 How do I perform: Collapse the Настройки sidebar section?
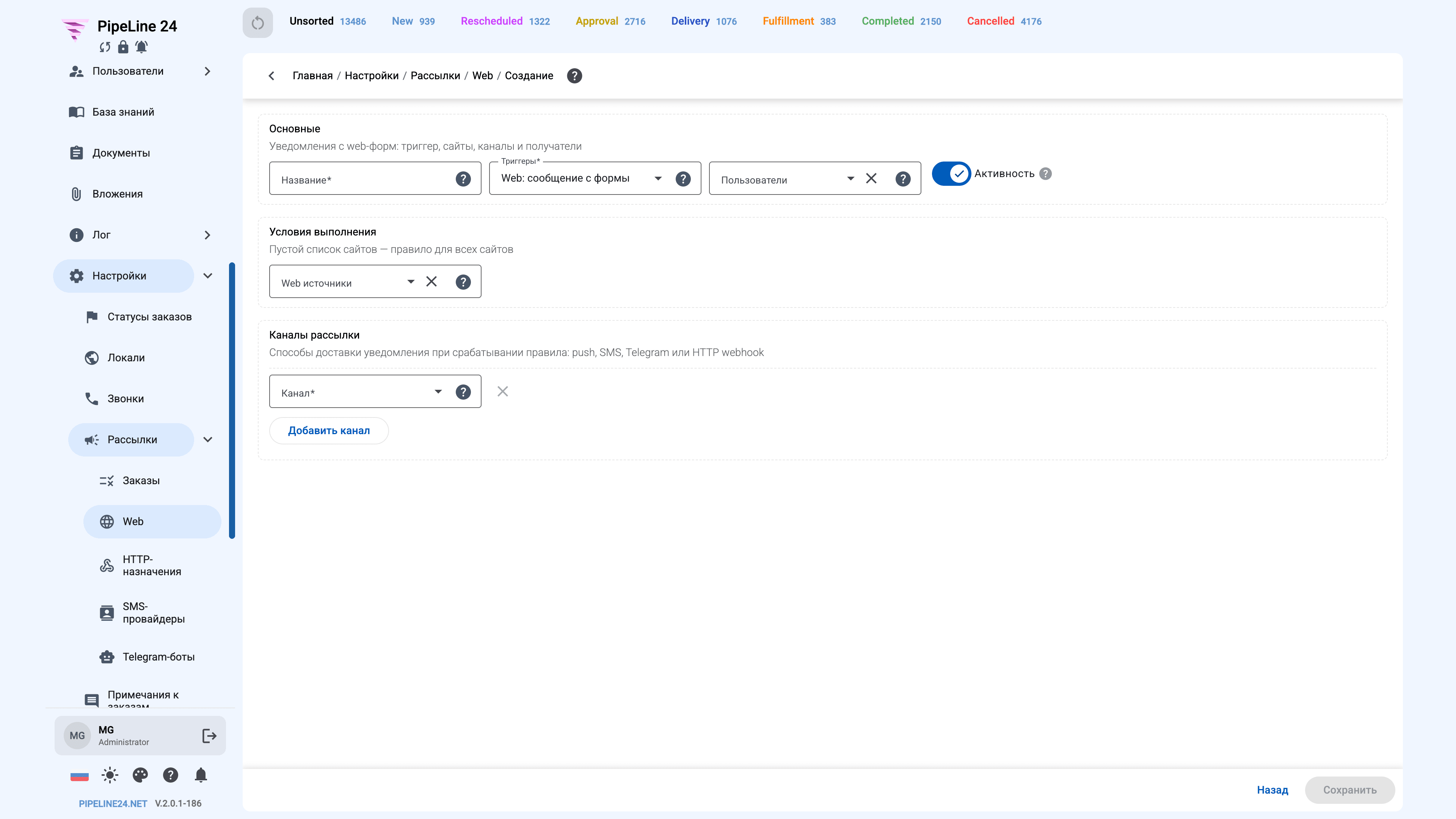[x=207, y=276]
